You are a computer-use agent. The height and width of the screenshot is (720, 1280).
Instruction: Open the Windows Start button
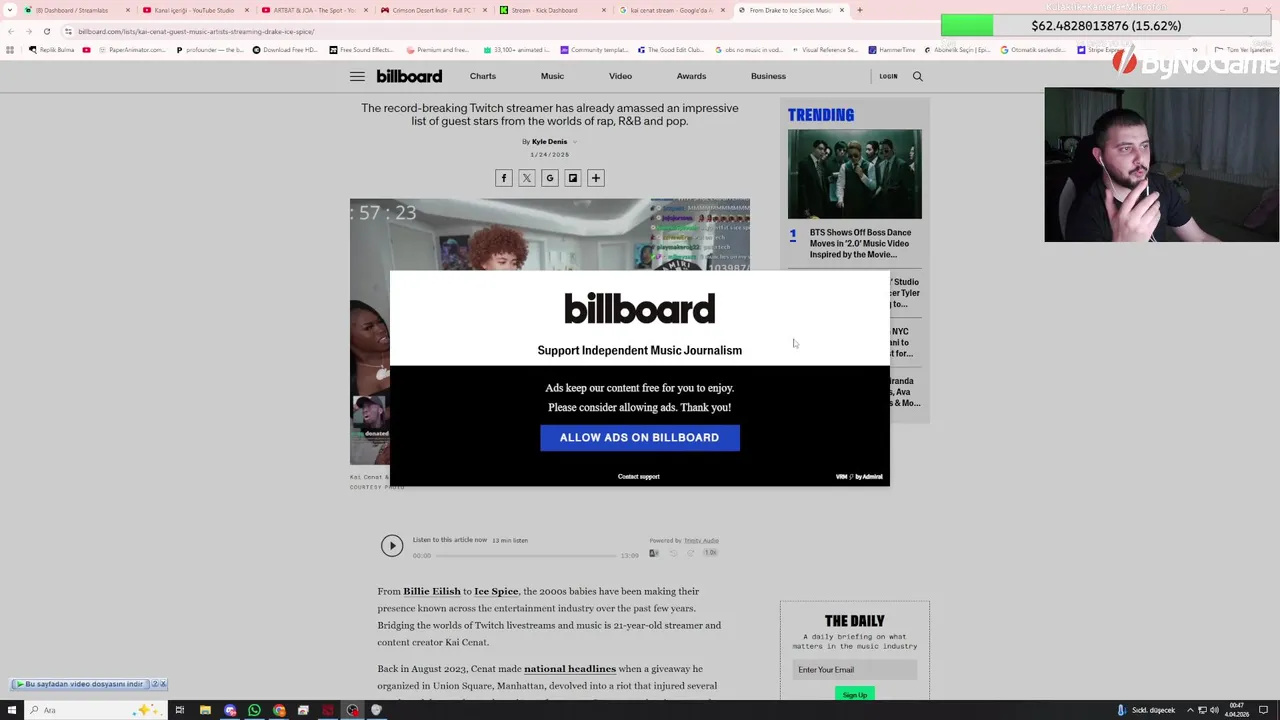11,710
